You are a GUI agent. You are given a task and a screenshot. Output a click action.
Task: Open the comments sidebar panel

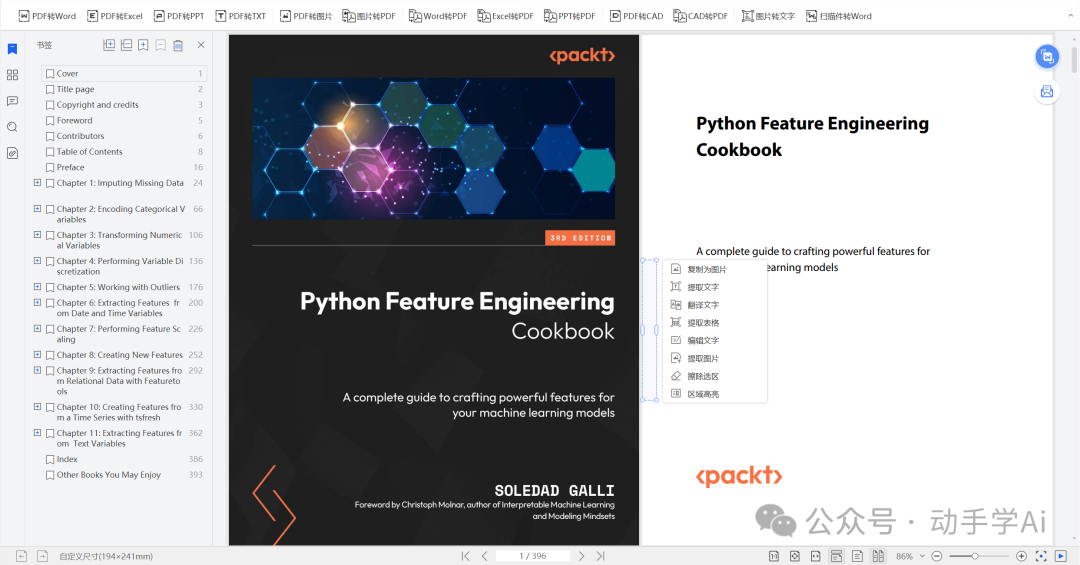click(12, 101)
